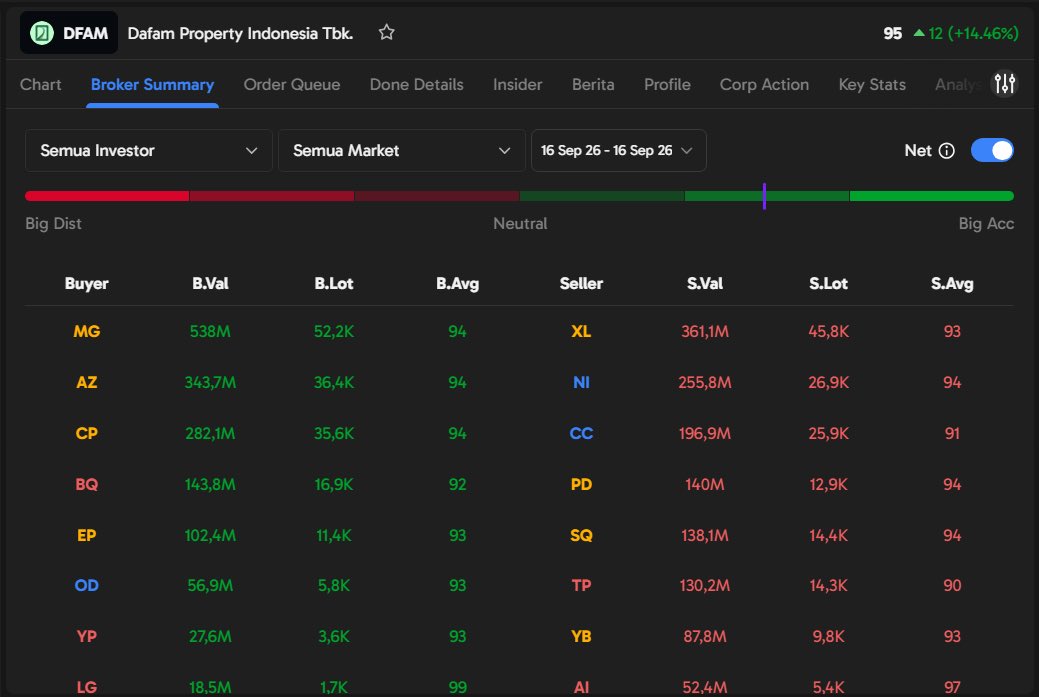Select buyer broker CP
This screenshot has height=697, width=1039.
(87, 433)
